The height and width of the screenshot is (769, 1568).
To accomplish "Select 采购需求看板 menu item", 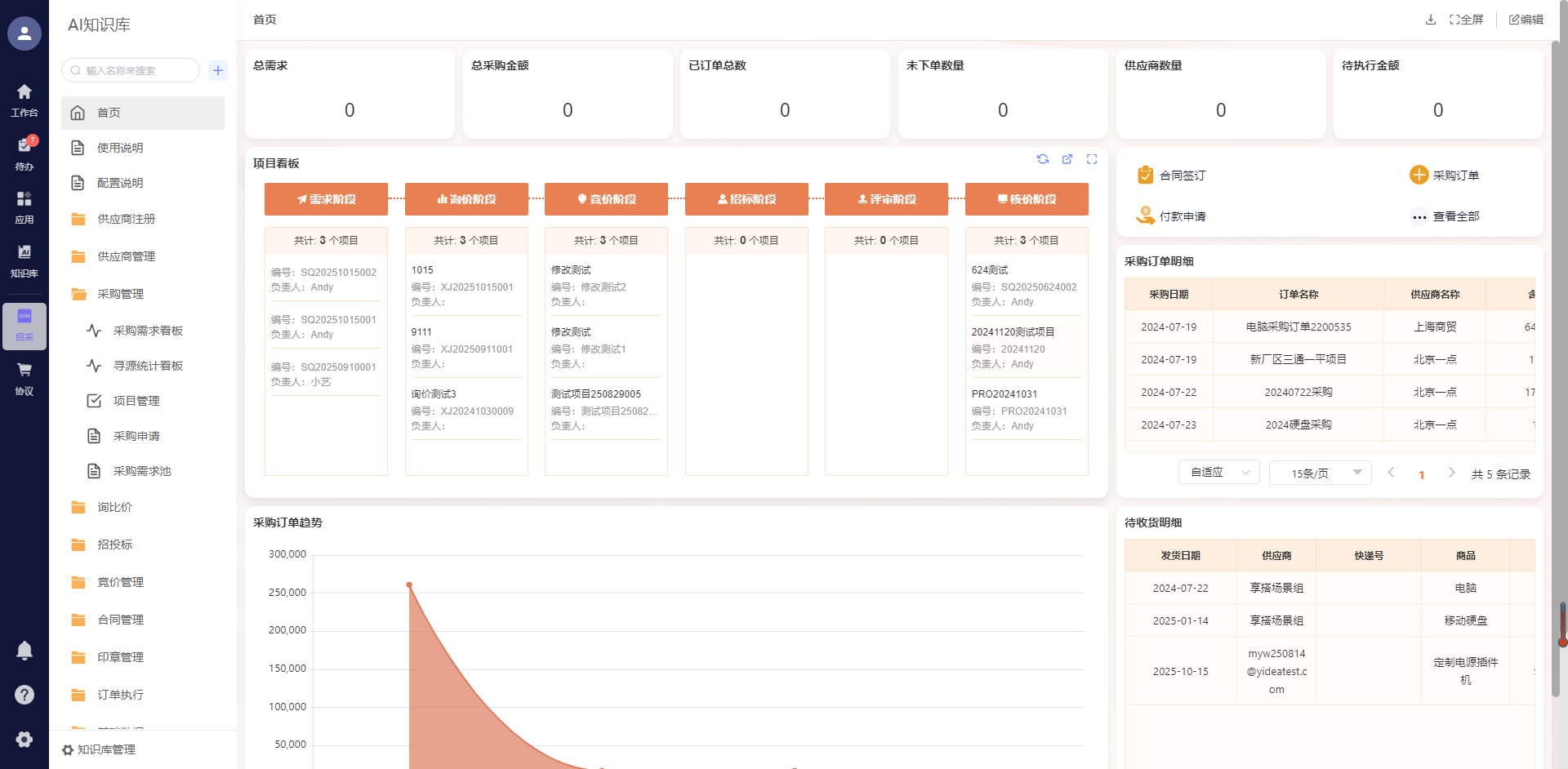I will (148, 331).
